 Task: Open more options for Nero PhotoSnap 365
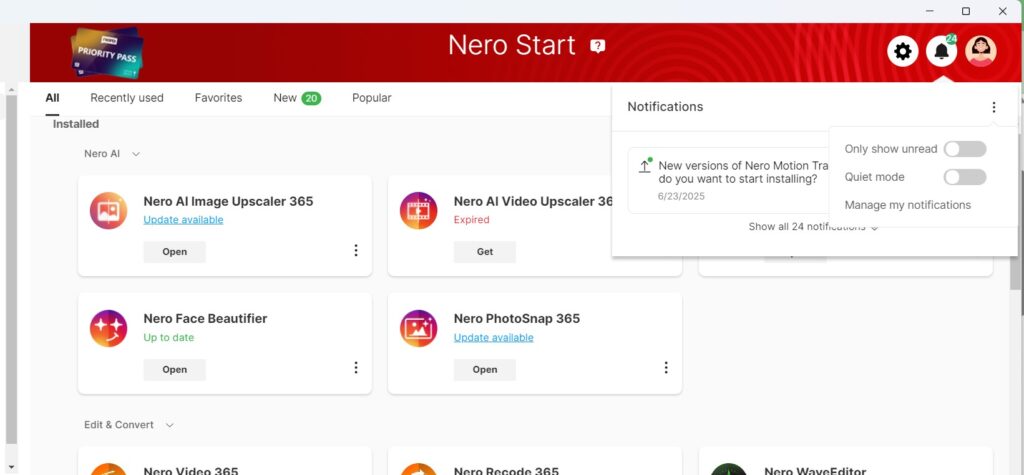click(666, 368)
